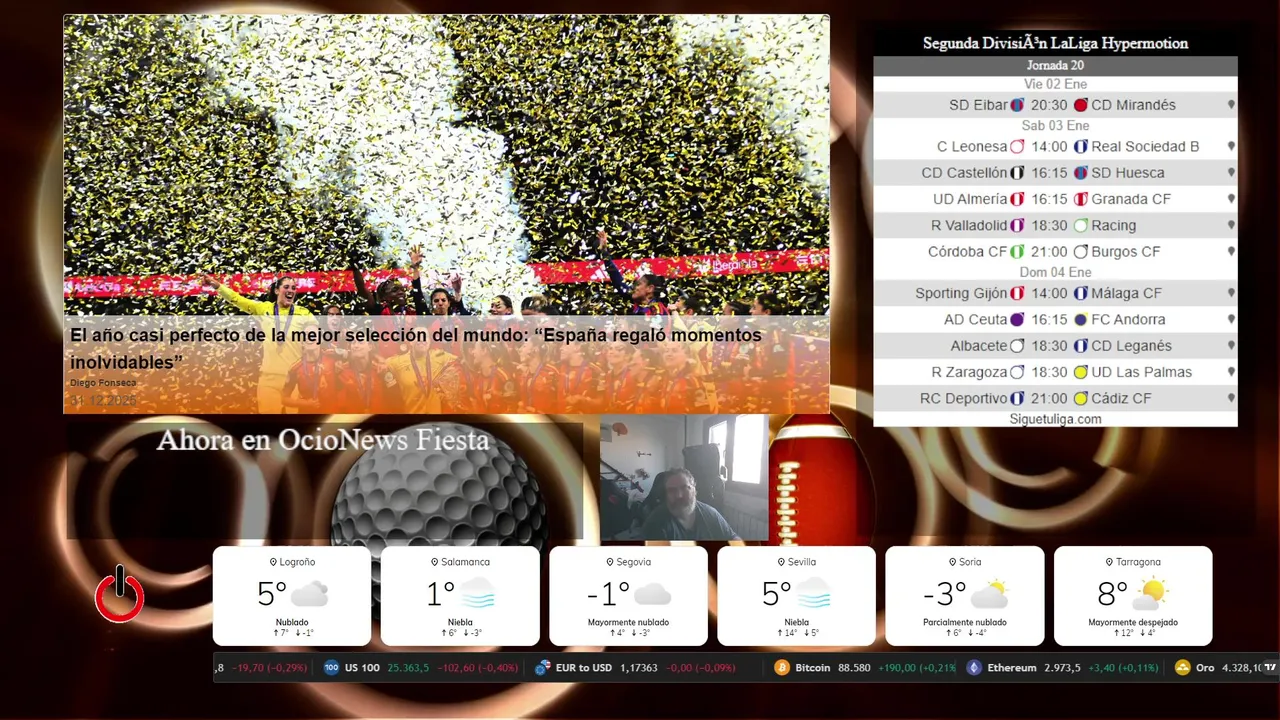Screen dimensions: 1280x720
Task: Click the Oro gold icon in ticker
Action: click(x=1183, y=667)
